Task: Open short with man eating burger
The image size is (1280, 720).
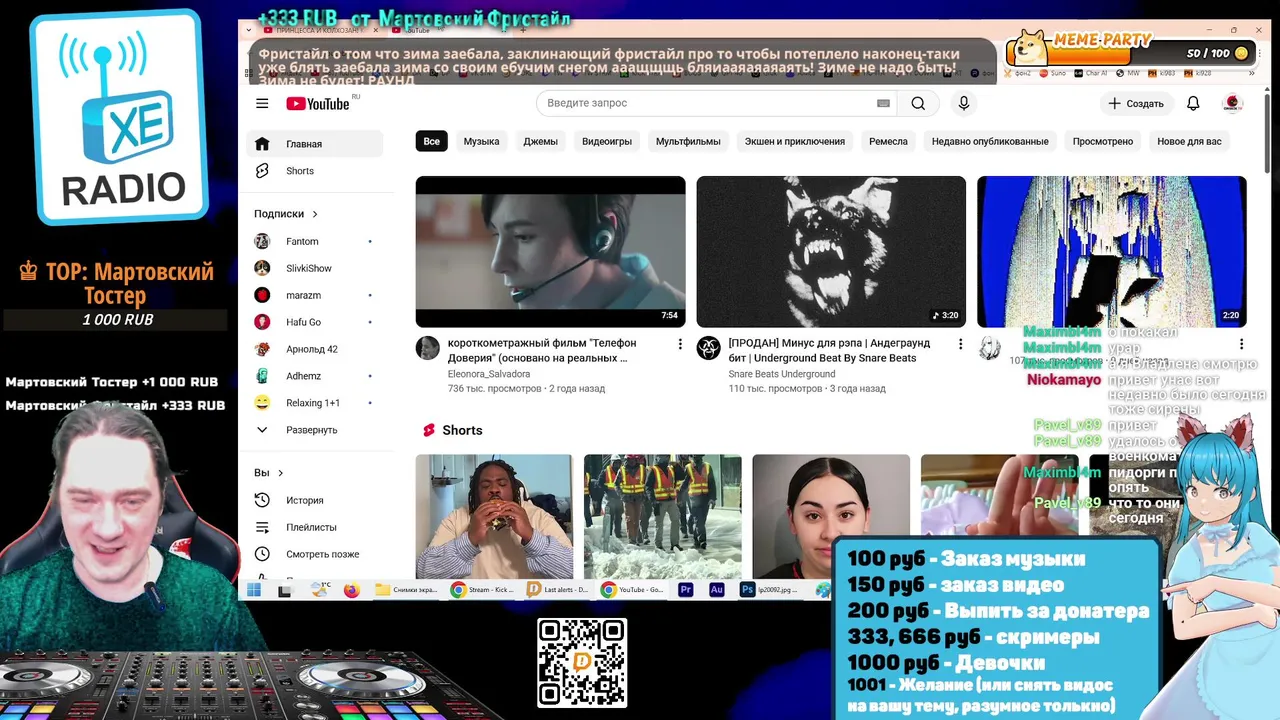Action: click(x=494, y=516)
